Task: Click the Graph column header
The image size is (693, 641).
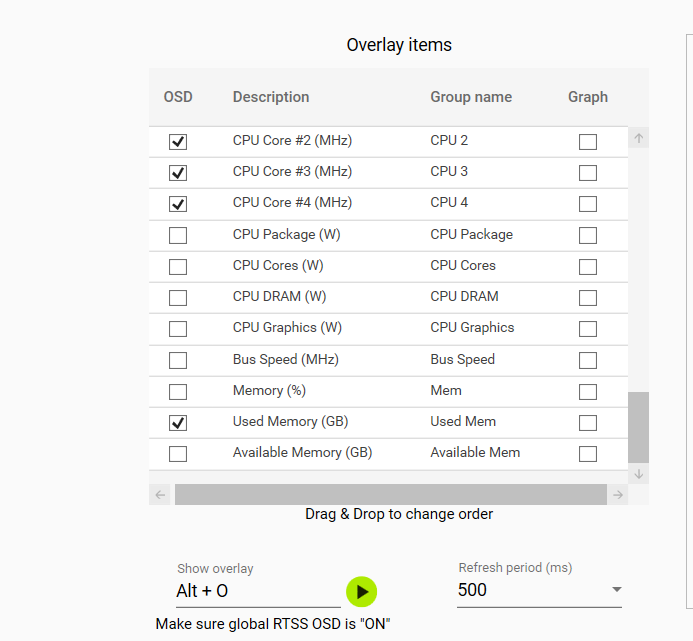Action: click(588, 97)
